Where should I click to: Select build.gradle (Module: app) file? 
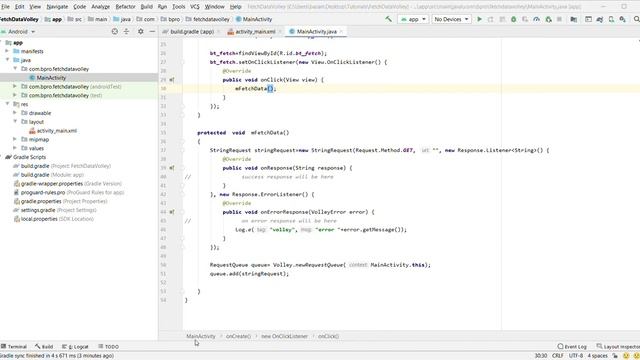coord(52,175)
